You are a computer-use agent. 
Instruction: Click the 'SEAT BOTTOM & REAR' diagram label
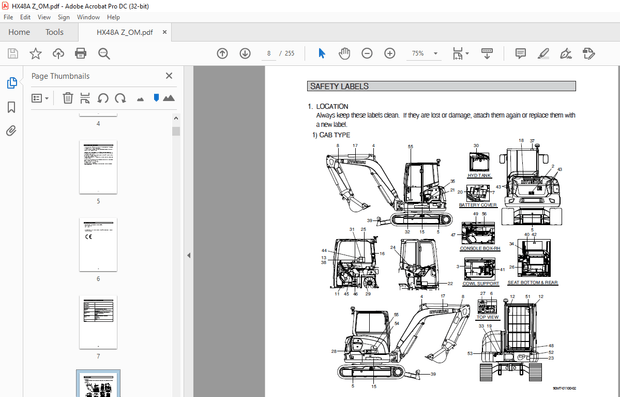point(533,283)
